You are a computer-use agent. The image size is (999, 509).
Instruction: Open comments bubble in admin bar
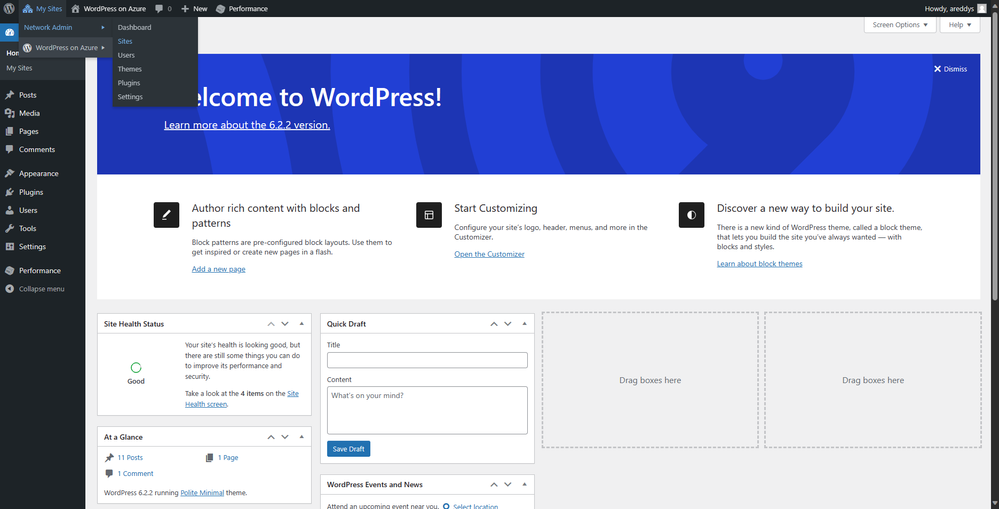(x=163, y=9)
